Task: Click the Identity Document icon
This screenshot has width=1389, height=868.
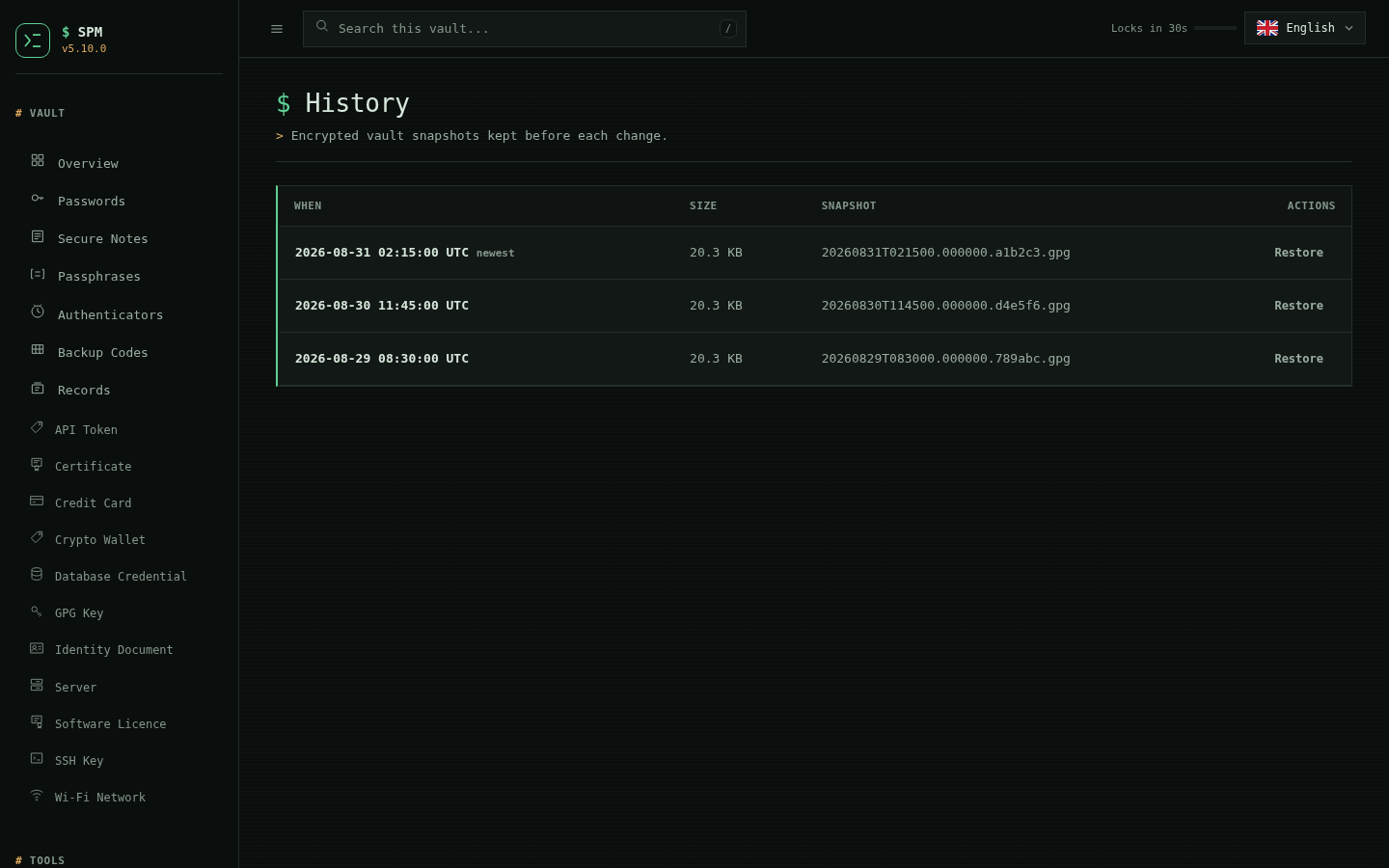Action: point(37,648)
